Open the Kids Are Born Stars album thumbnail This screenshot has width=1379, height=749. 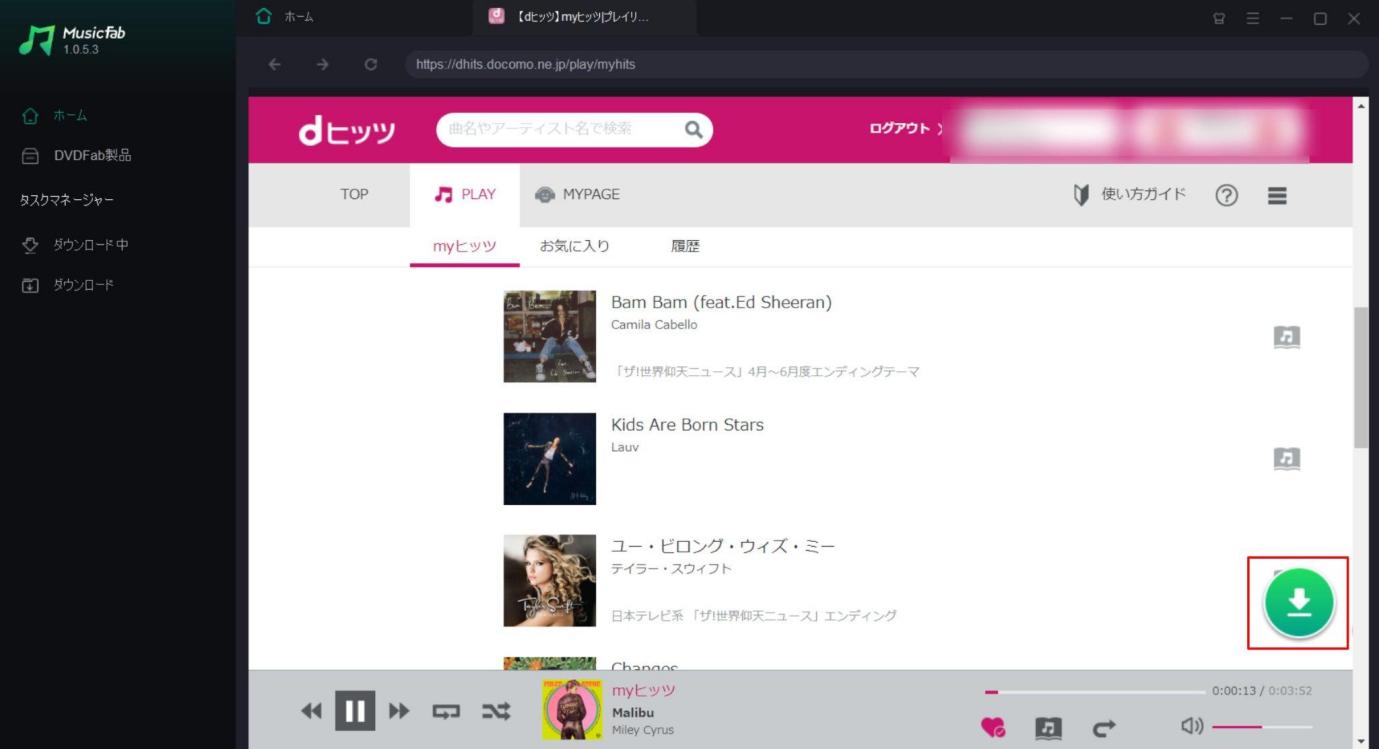click(549, 459)
